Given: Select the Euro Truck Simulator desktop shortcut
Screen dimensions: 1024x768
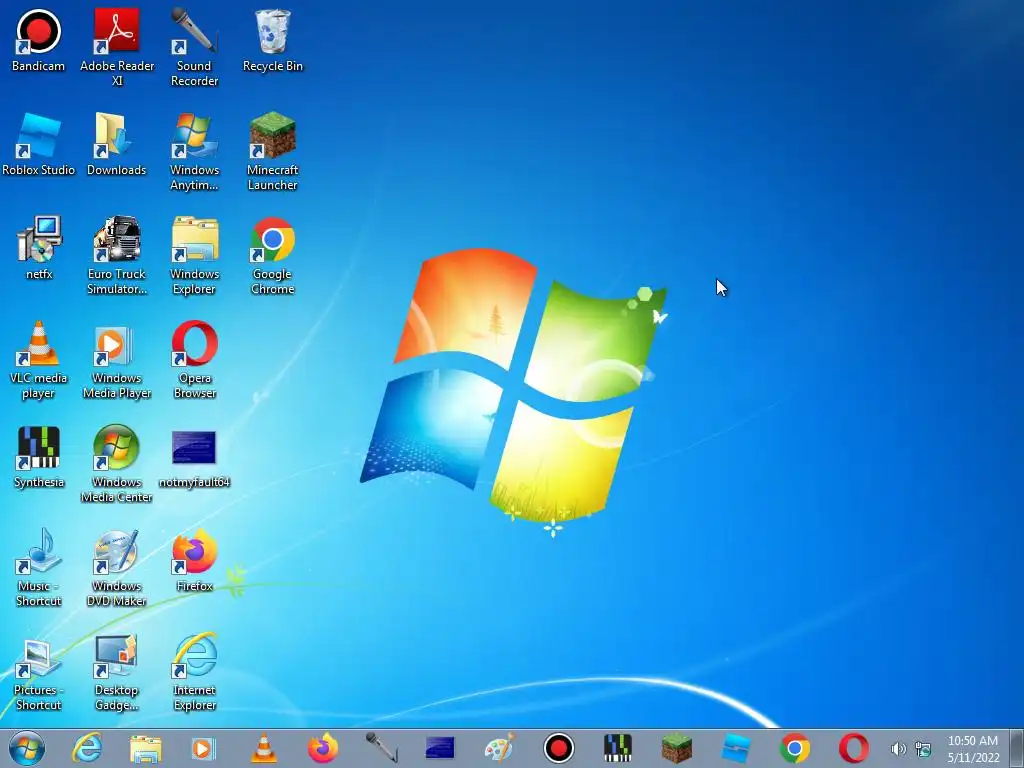Looking at the screenshot, I should click(117, 255).
